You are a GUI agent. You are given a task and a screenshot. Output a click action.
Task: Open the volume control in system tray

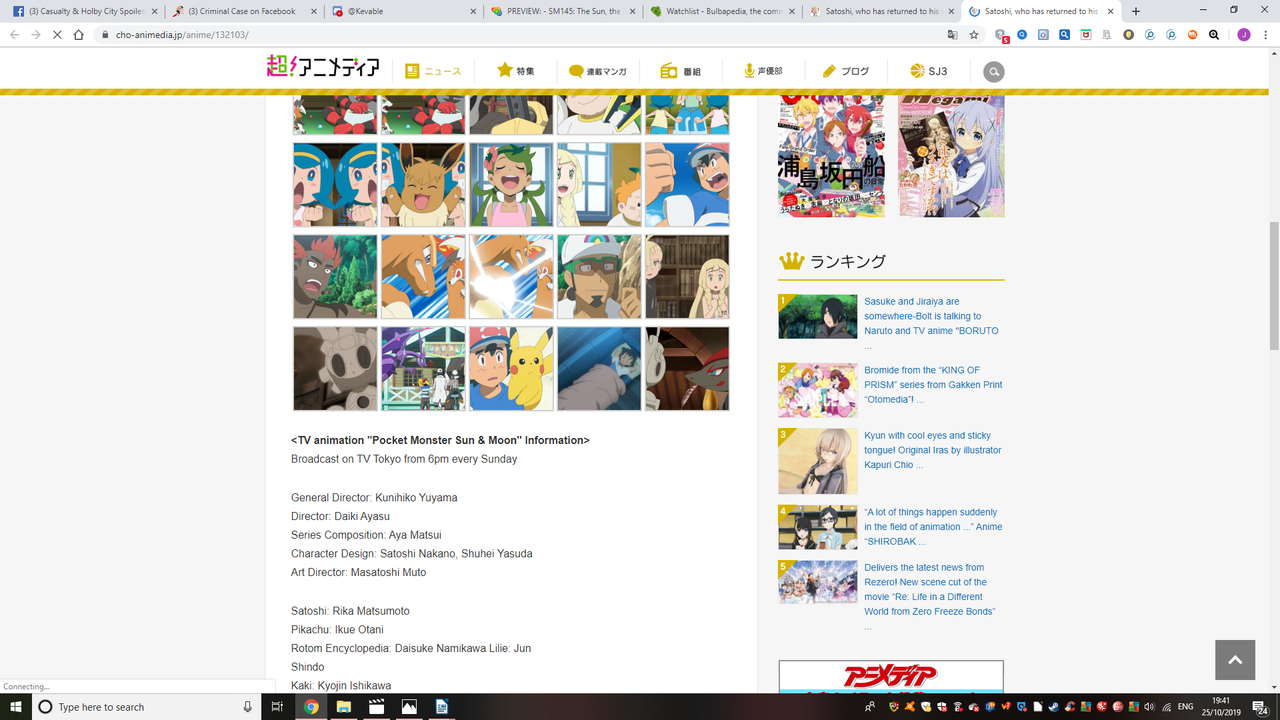pyautogui.click(x=1148, y=706)
